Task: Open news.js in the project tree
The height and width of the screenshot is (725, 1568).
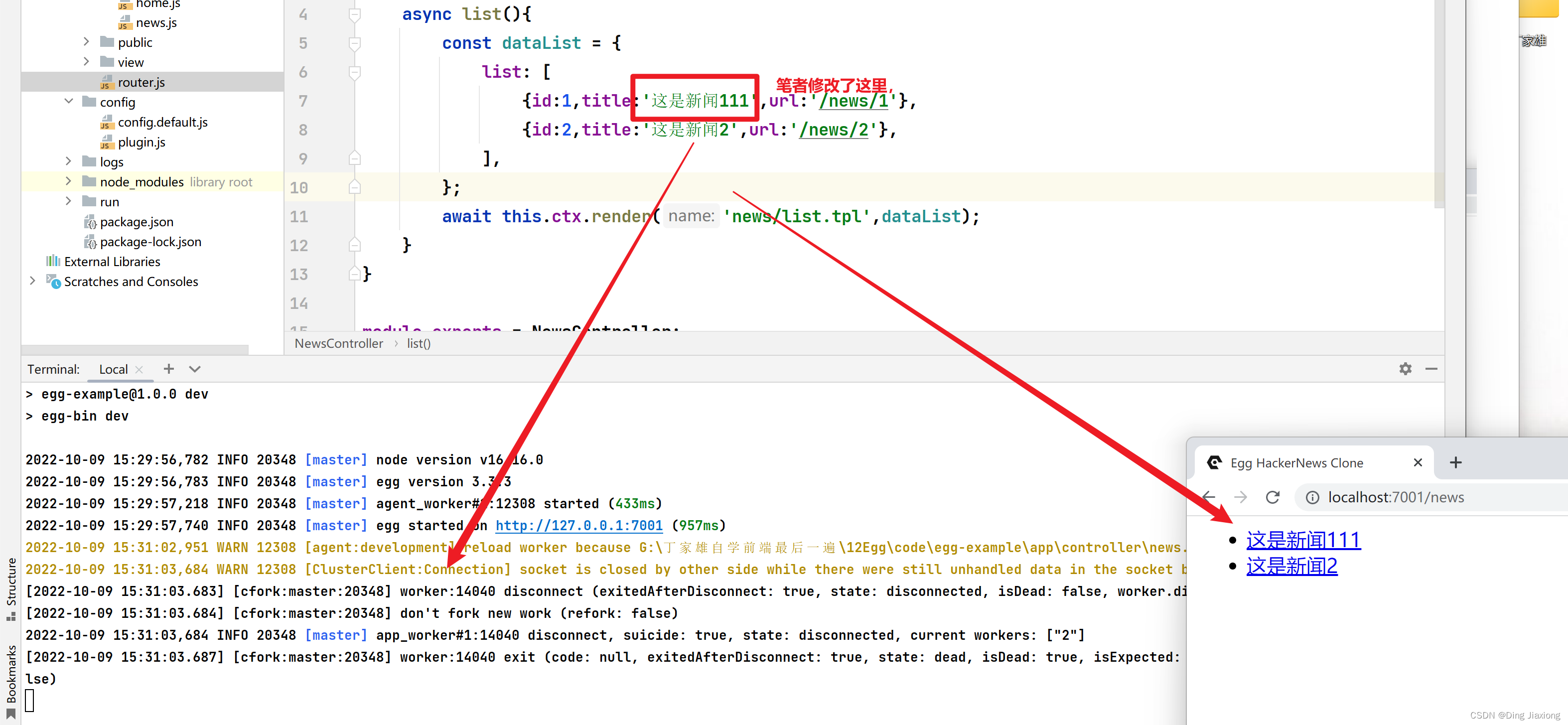Action: pos(156,22)
